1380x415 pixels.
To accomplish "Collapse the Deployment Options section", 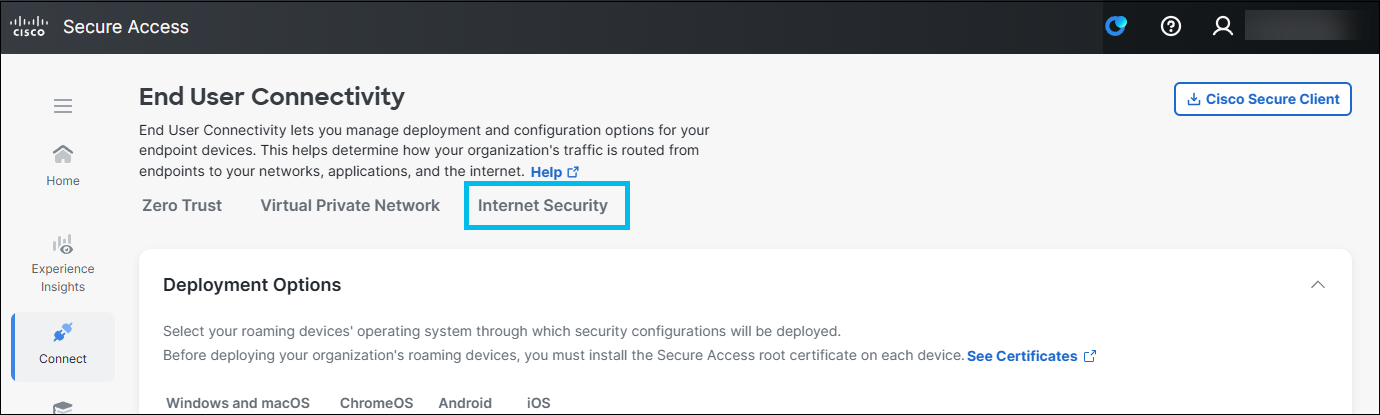I will (1318, 285).
